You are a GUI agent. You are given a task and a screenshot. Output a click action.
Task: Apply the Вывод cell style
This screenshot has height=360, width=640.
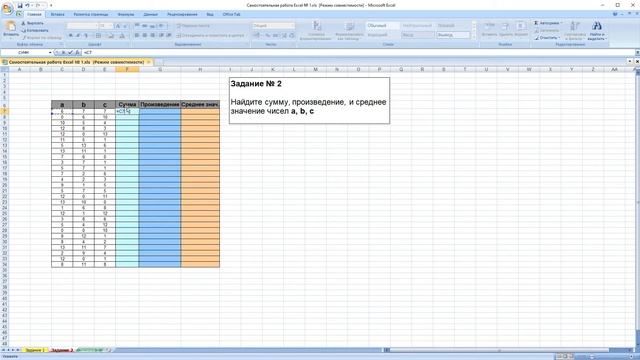click(453, 35)
